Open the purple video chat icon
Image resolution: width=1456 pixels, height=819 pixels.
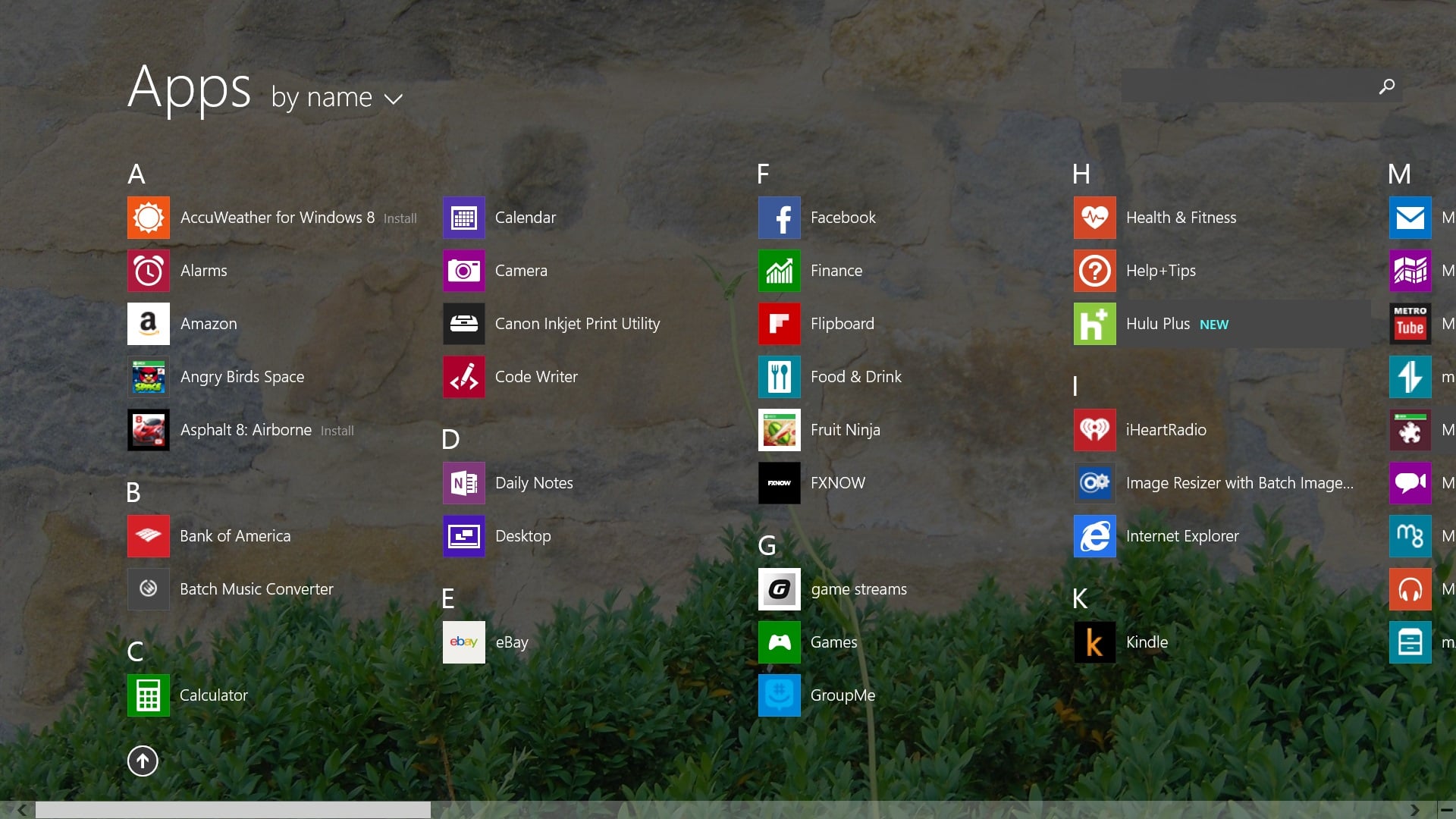tap(1410, 483)
